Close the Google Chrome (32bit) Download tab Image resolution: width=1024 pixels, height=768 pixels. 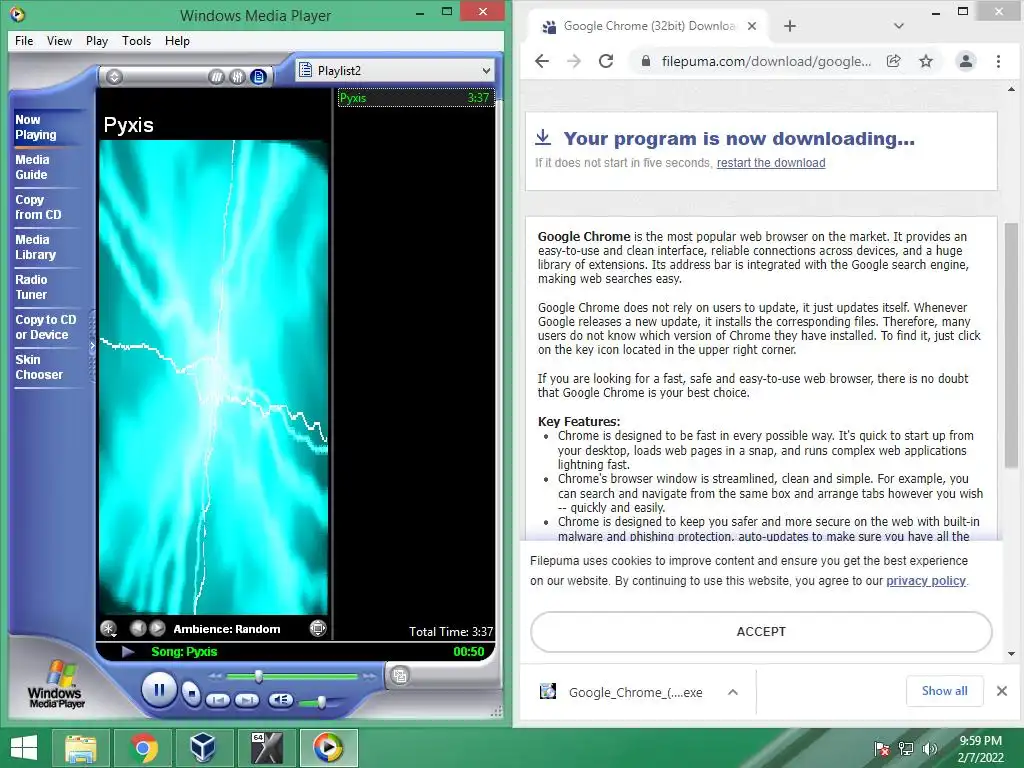(x=752, y=26)
